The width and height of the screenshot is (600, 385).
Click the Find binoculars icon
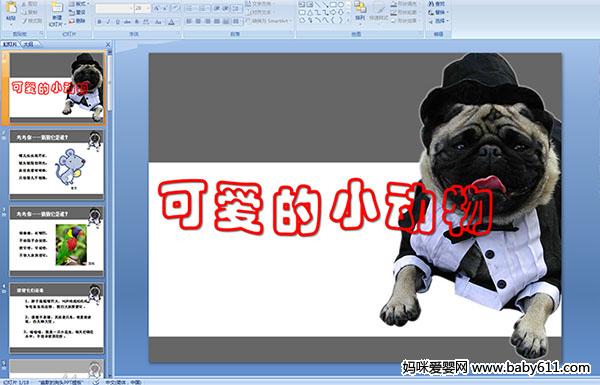(431, 4)
